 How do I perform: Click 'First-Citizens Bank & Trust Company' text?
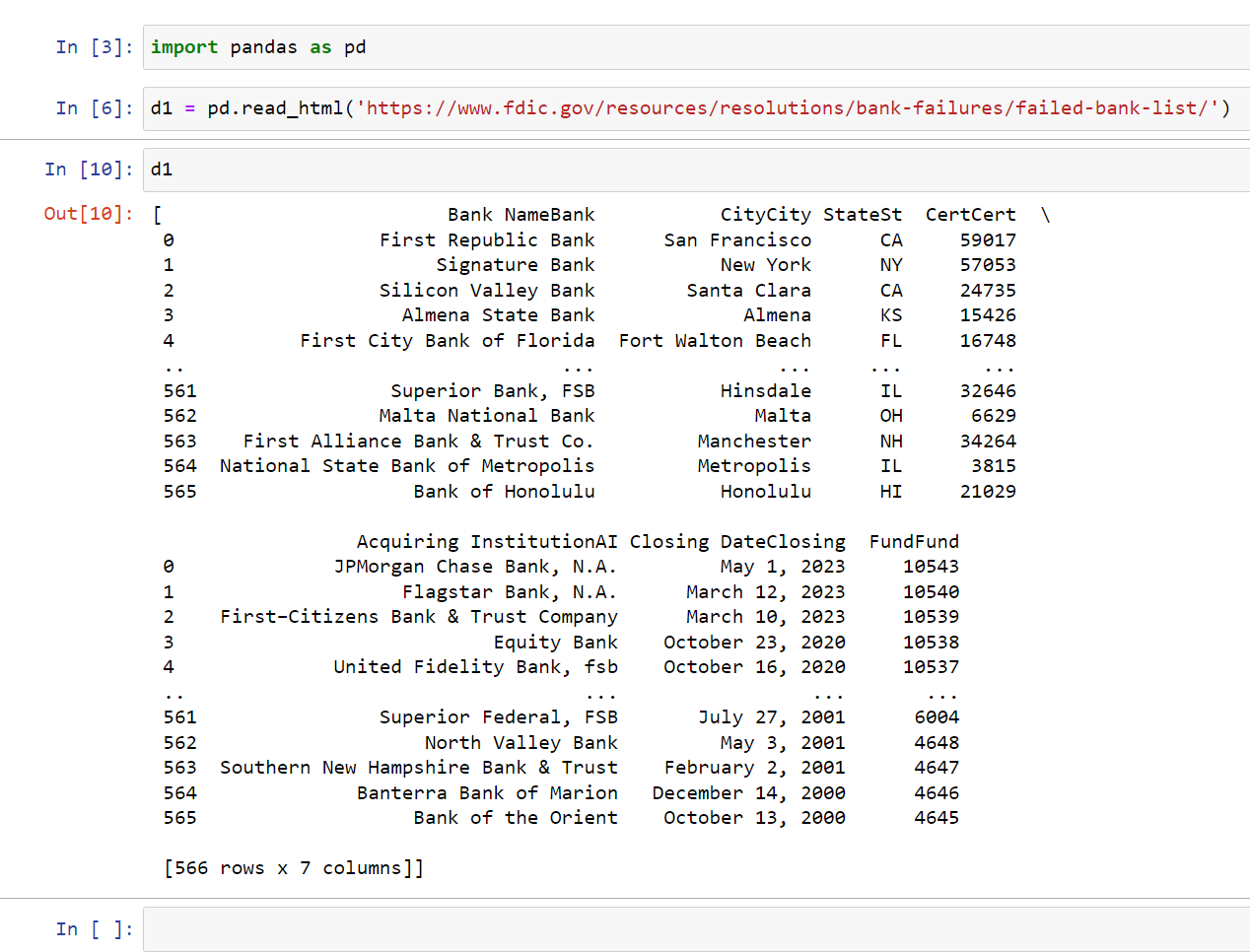click(419, 617)
